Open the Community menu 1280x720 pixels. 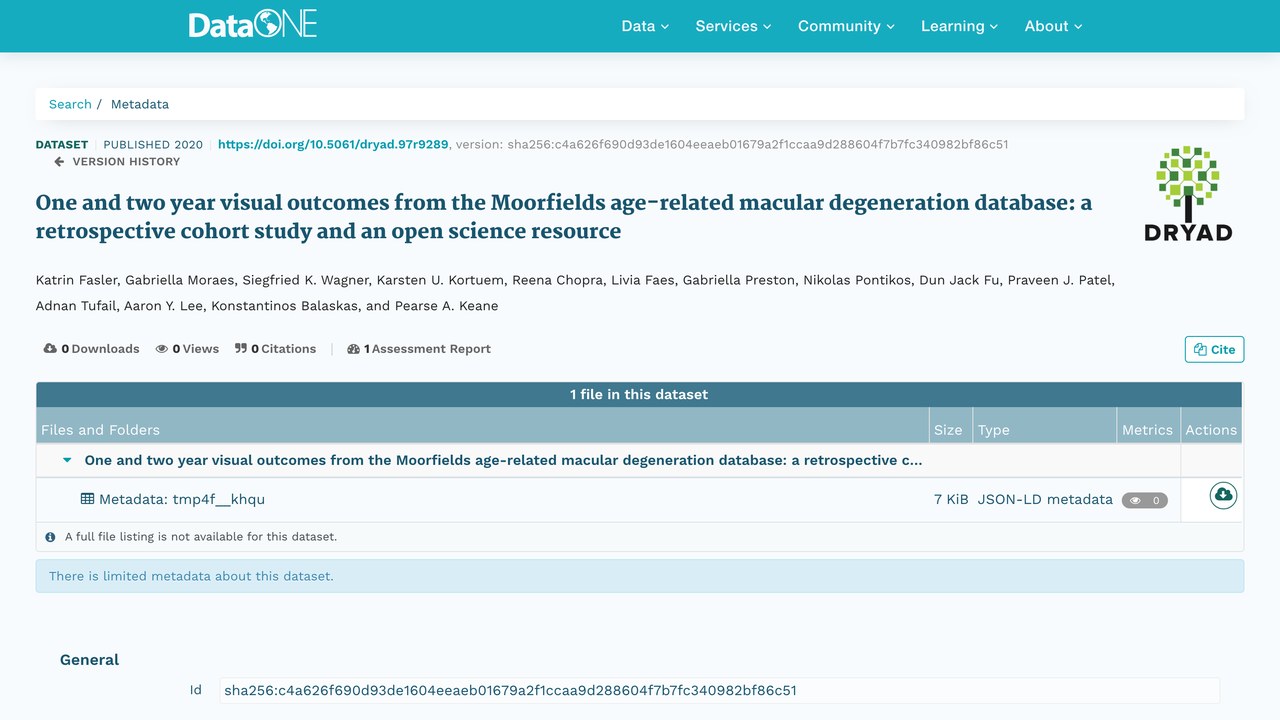846,26
